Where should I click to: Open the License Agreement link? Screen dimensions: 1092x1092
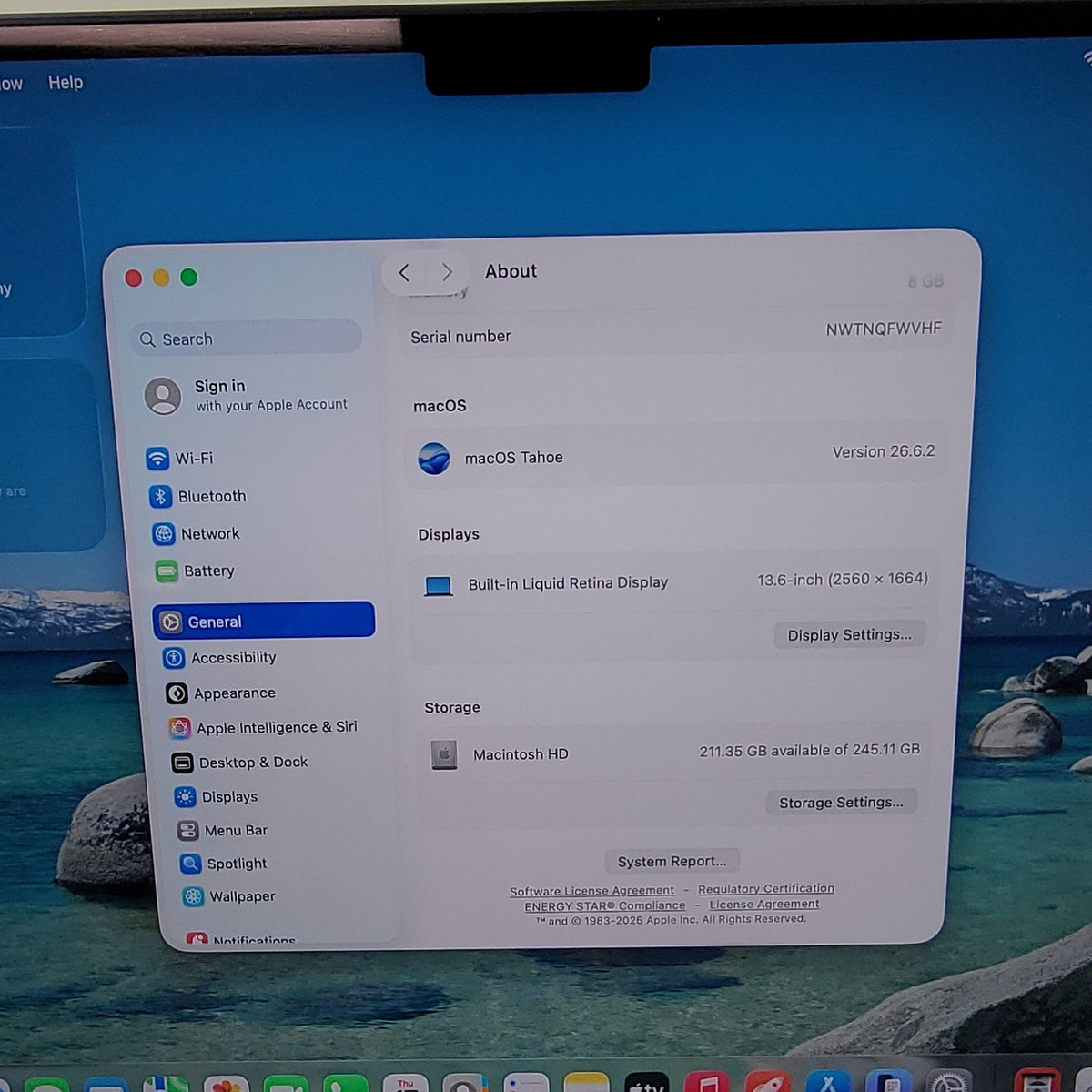click(x=764, y=904)
